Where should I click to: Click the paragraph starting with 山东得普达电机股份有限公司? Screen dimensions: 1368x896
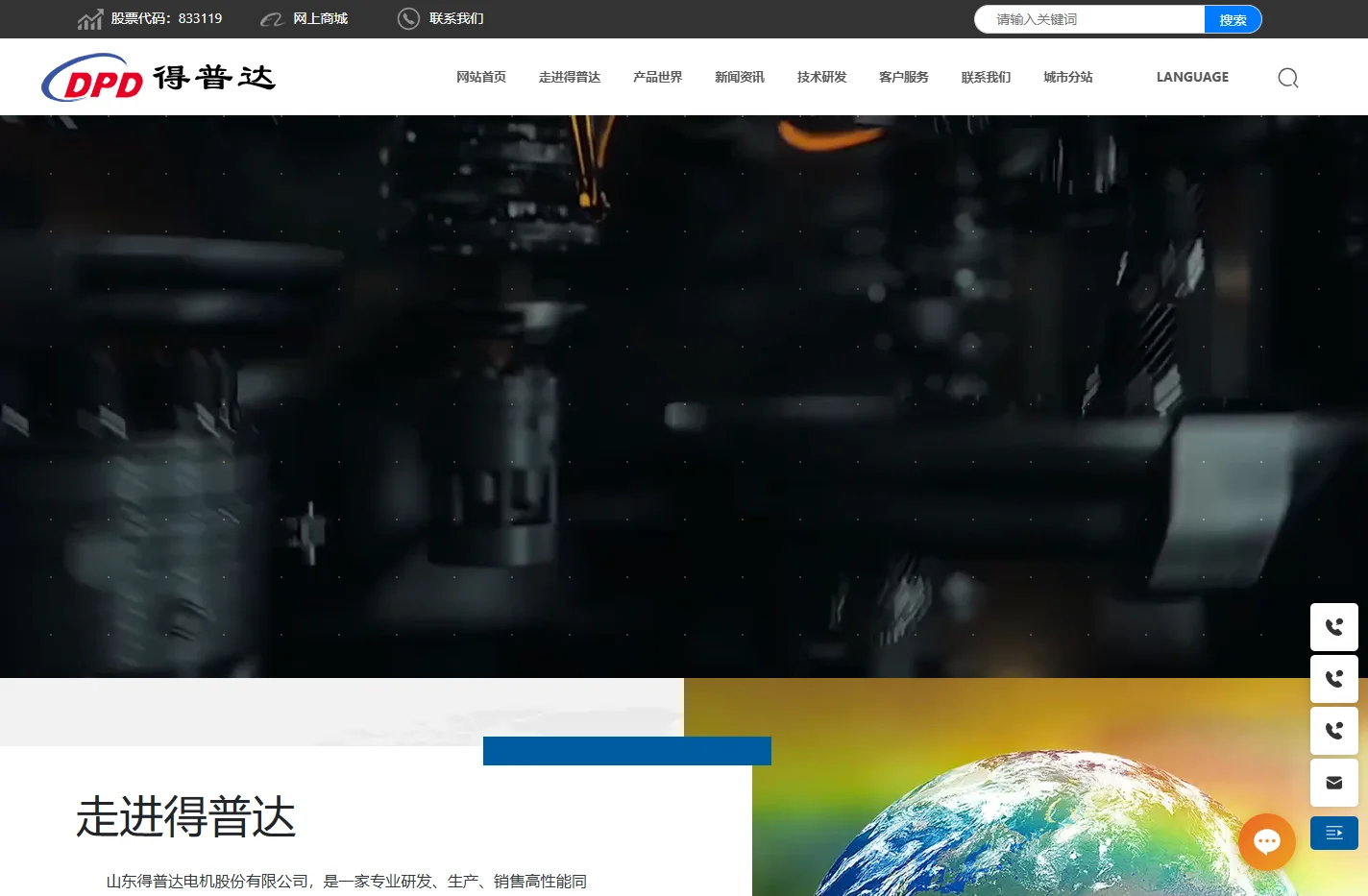coord(346,881)
